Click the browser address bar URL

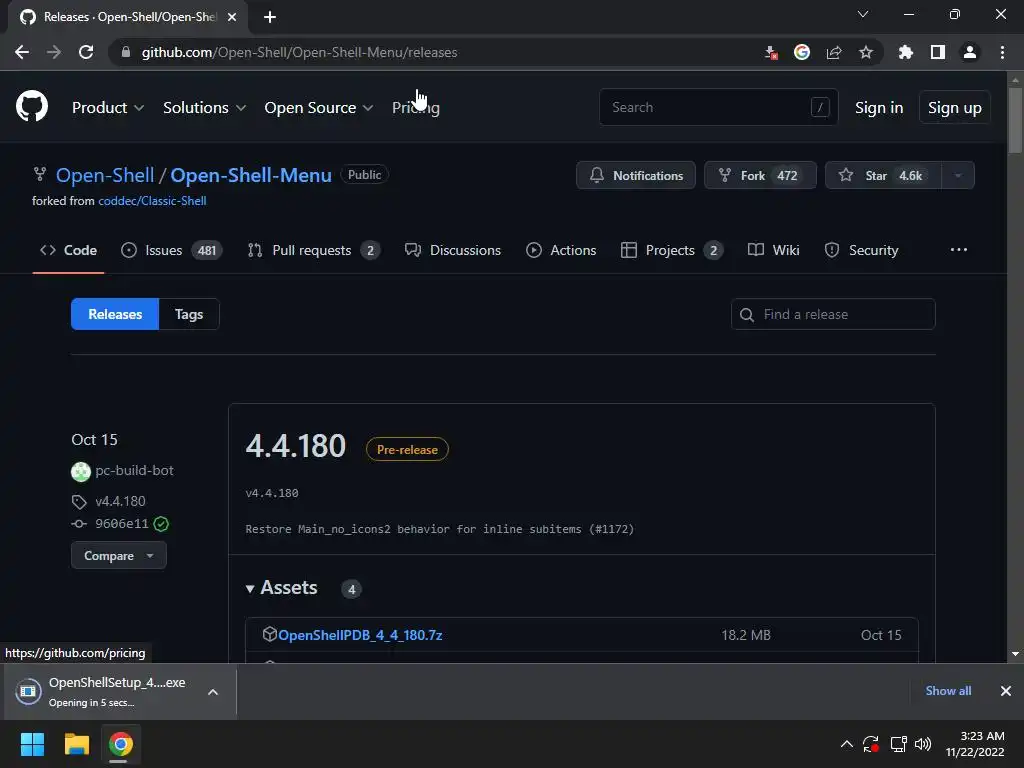pos(299,52)
